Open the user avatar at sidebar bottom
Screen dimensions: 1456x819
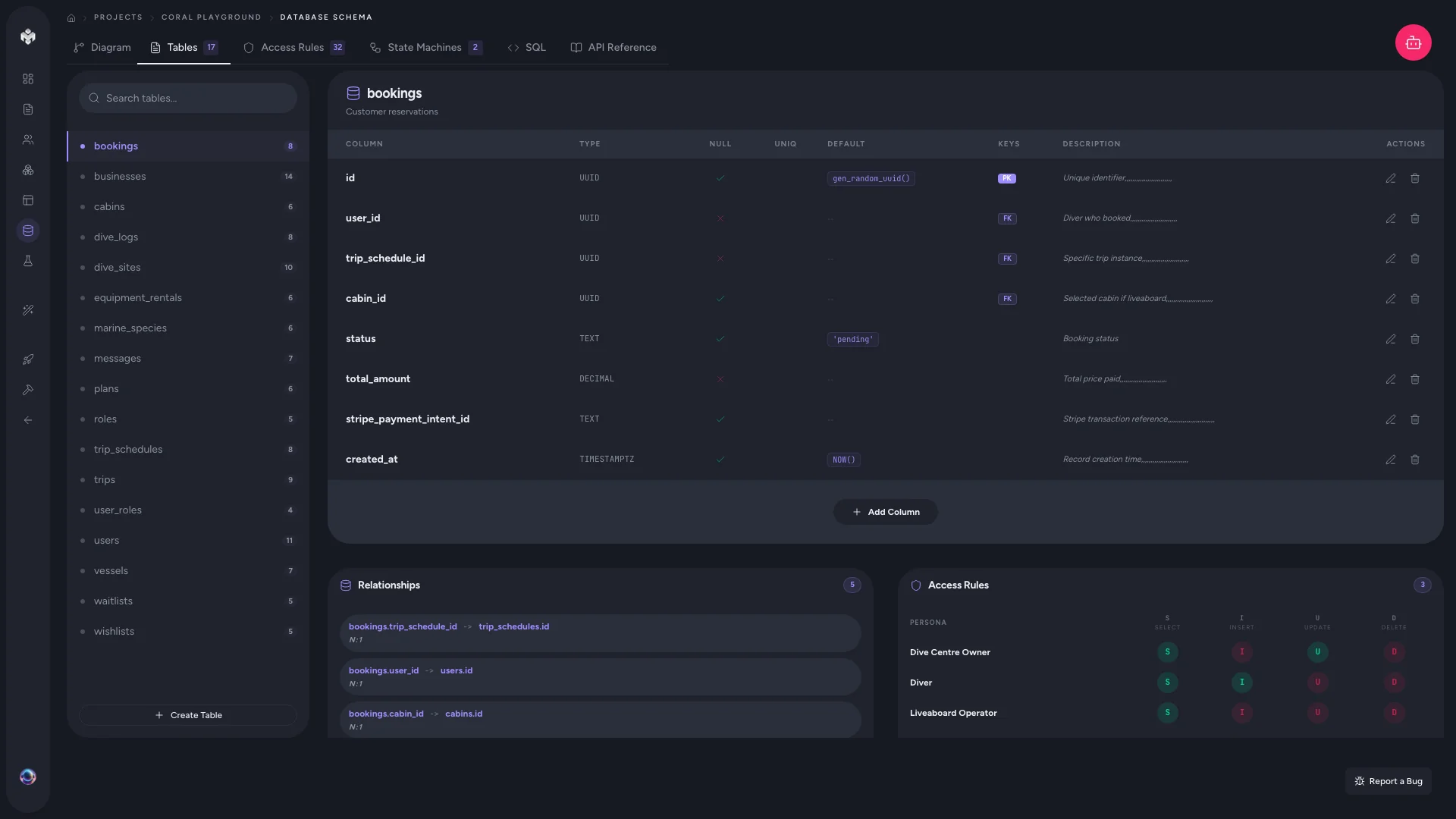point(28,777)
